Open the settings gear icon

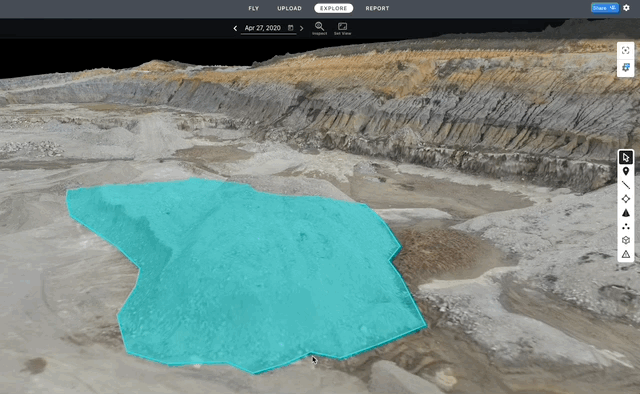click(x=627, y=8)
